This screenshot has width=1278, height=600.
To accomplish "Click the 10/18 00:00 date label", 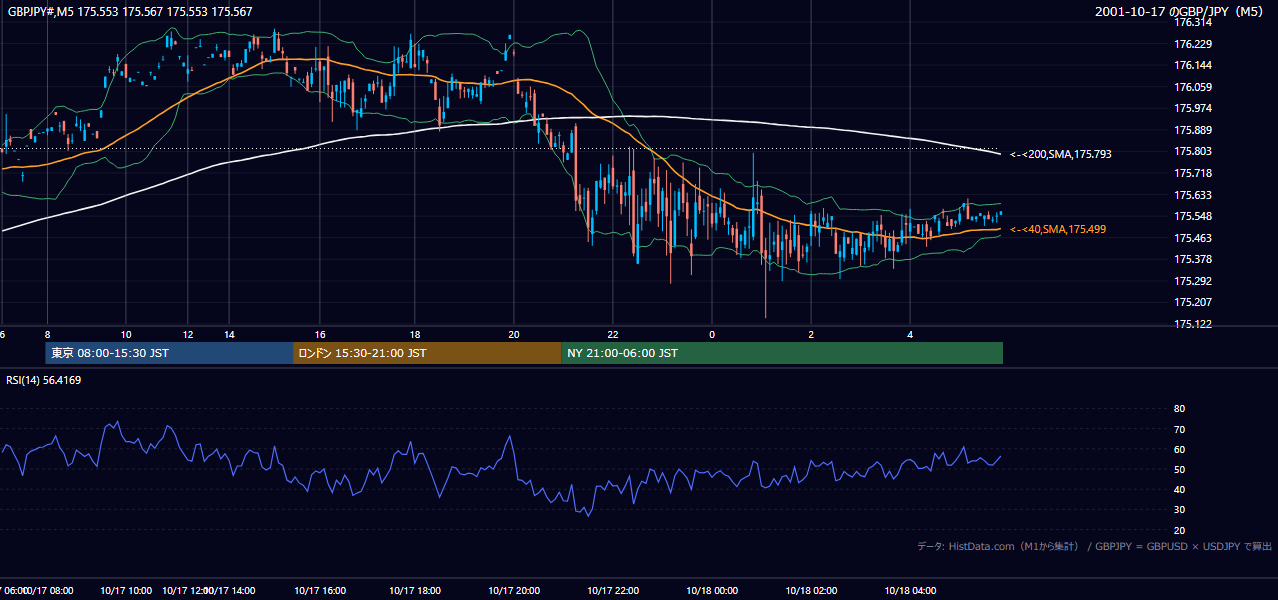I will [x=712, y=591].
